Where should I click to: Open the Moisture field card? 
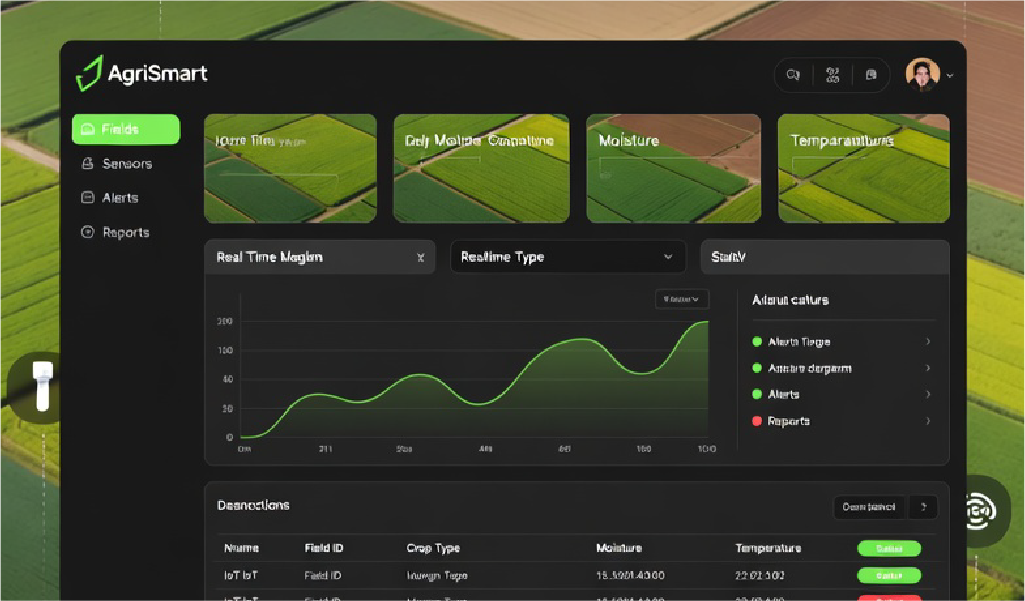(x=673, y=168)
